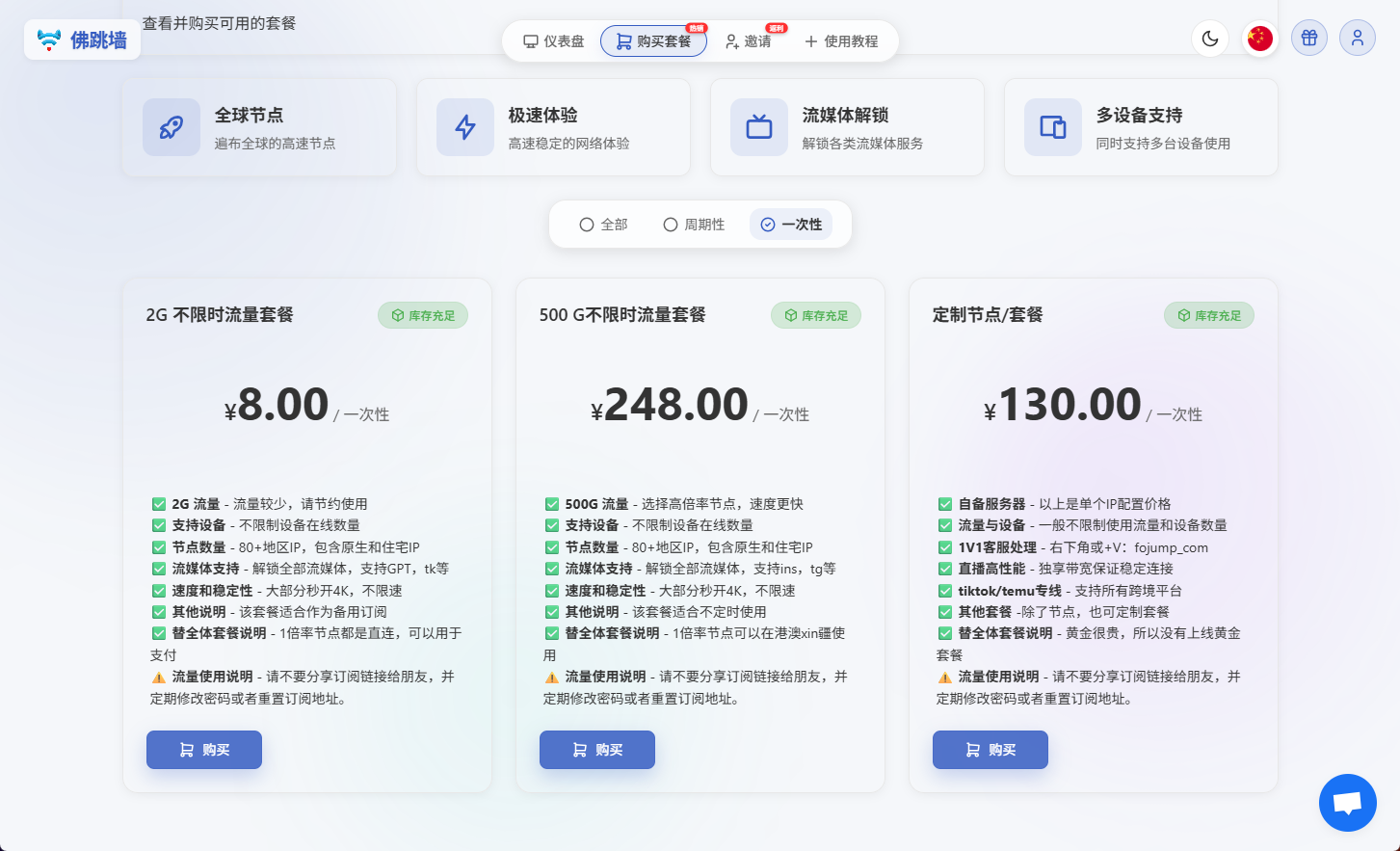Buy the 500 G不限时流量套餐 plan
Image resolution: width=1400 pixels, height=851 pixels.
tap(597, 750)
